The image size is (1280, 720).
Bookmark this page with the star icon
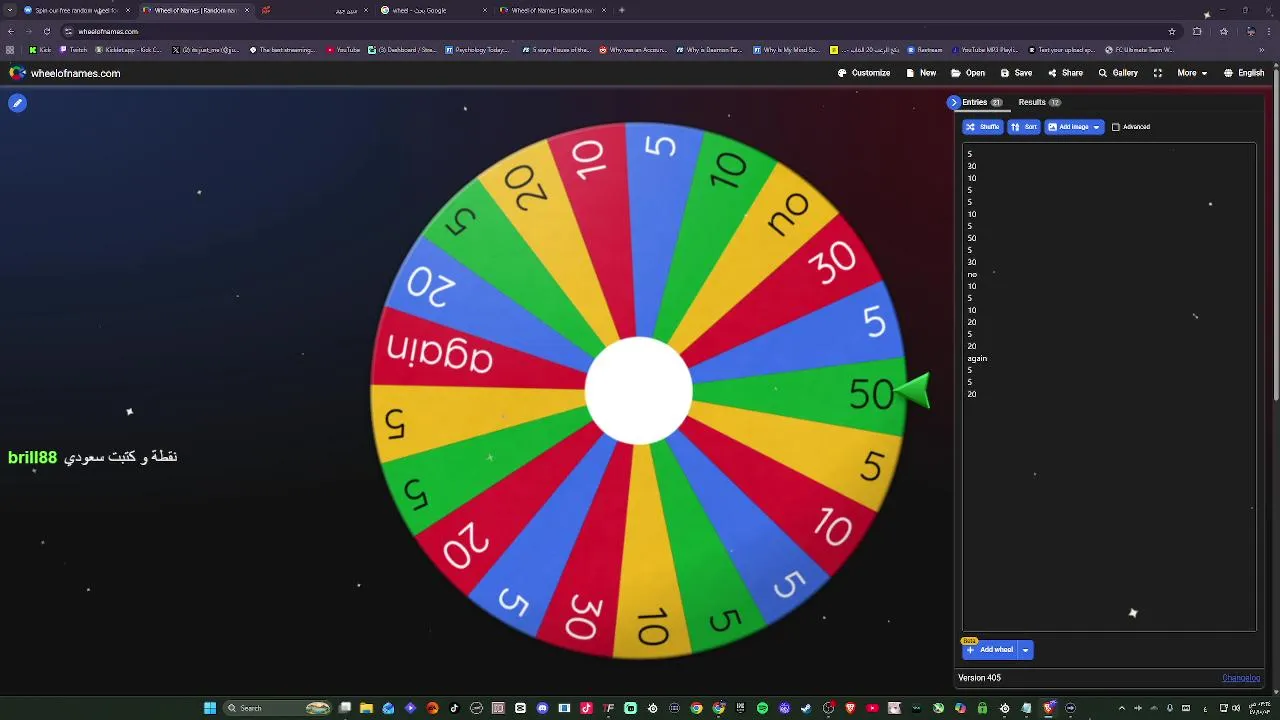(x=1172, y=31)
